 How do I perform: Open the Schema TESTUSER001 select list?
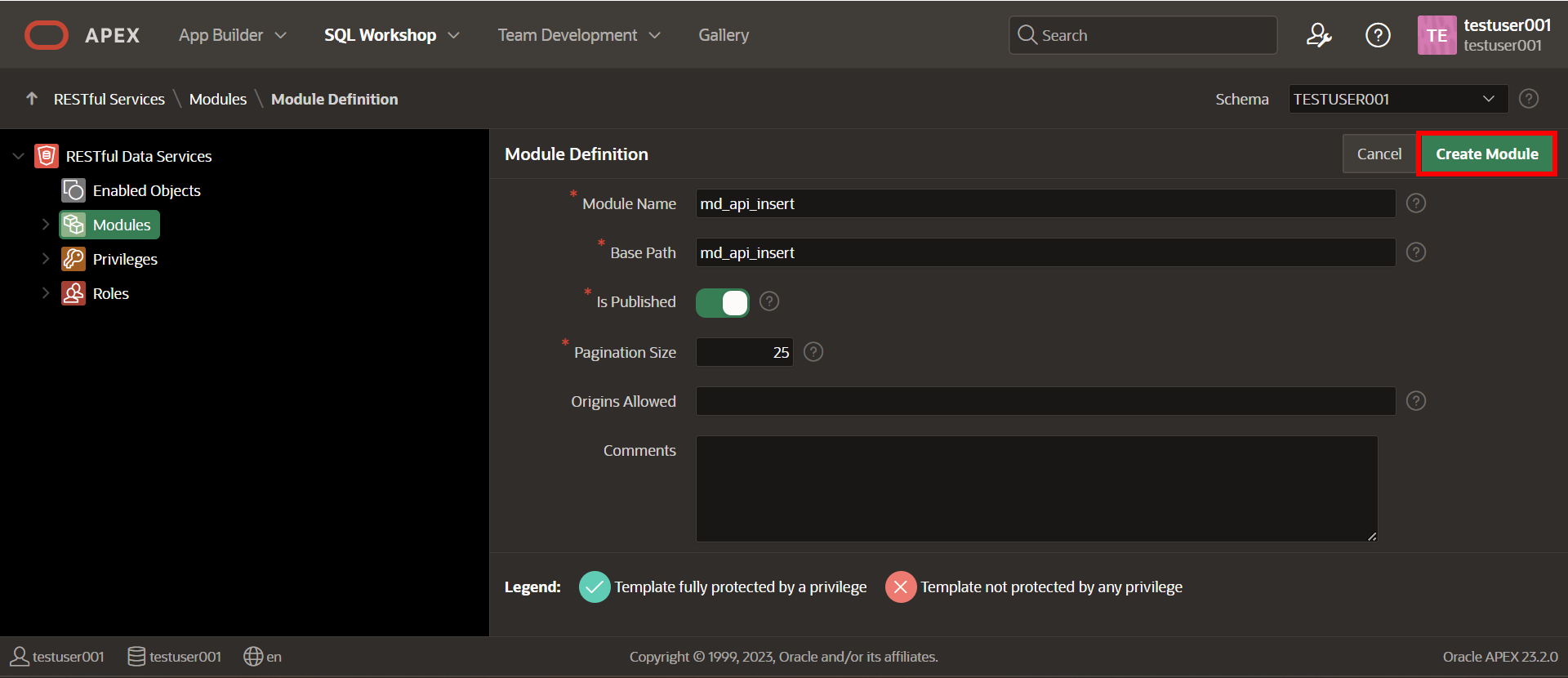click(x=1397, y=99)
